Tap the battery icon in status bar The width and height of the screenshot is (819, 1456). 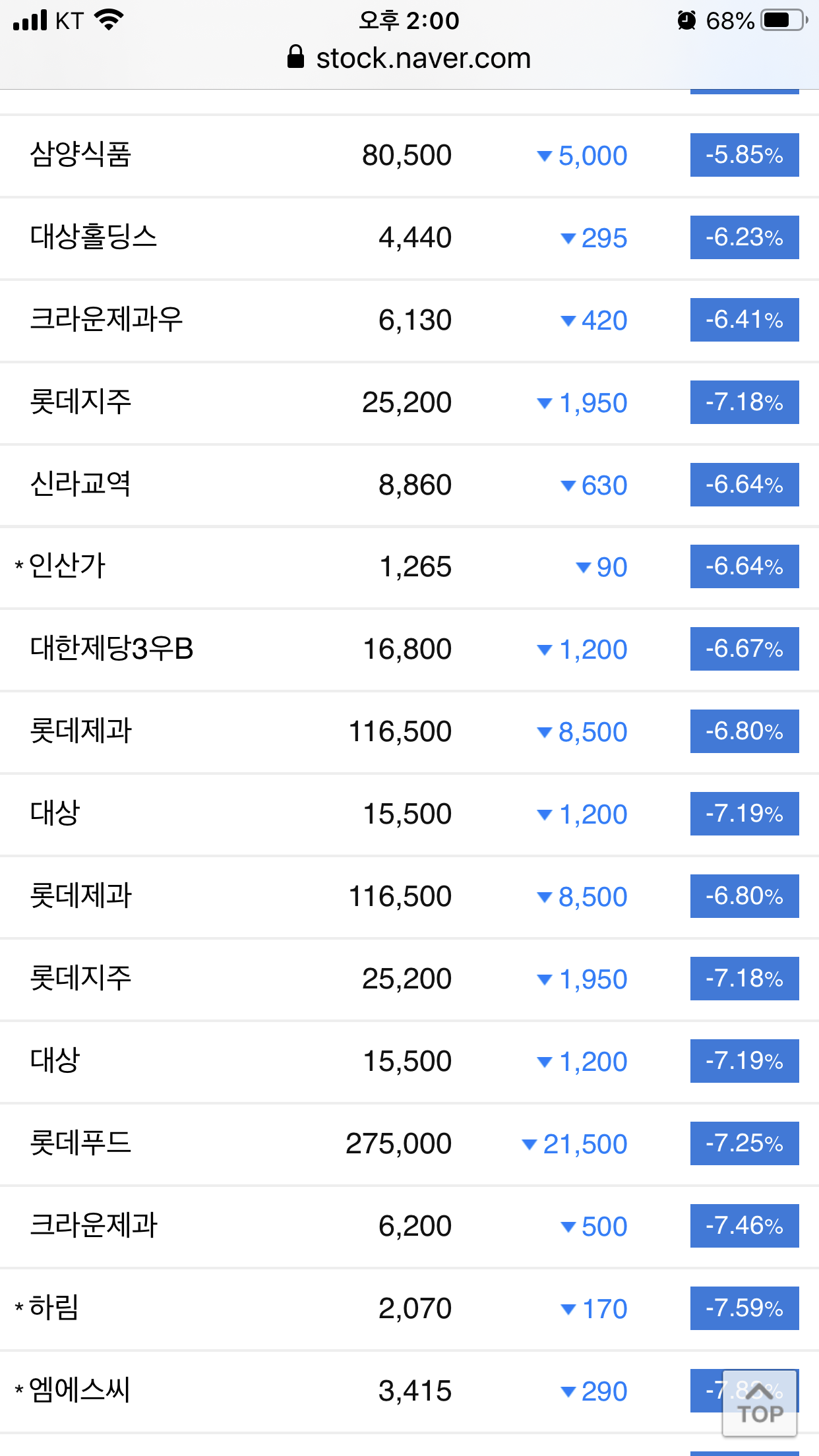point(783,20)
